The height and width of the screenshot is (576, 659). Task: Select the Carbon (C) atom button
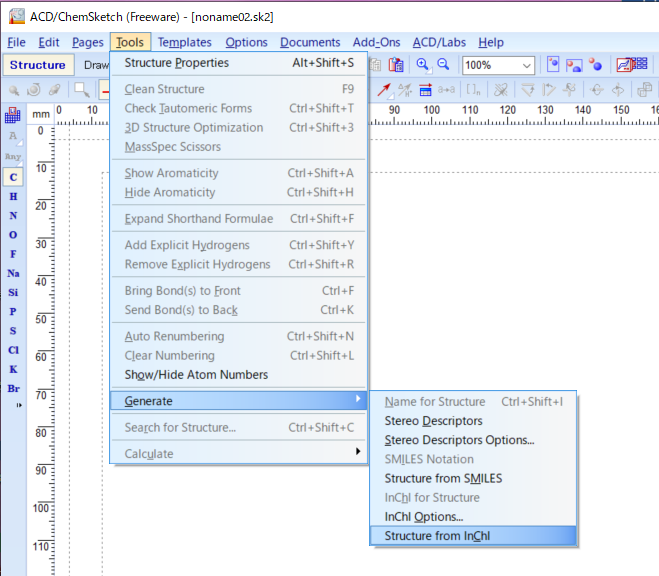point(13,177)
